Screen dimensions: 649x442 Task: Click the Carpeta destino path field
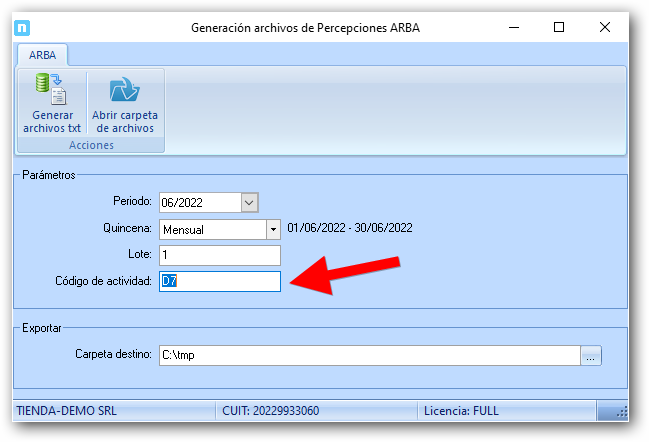pos(368,355)
